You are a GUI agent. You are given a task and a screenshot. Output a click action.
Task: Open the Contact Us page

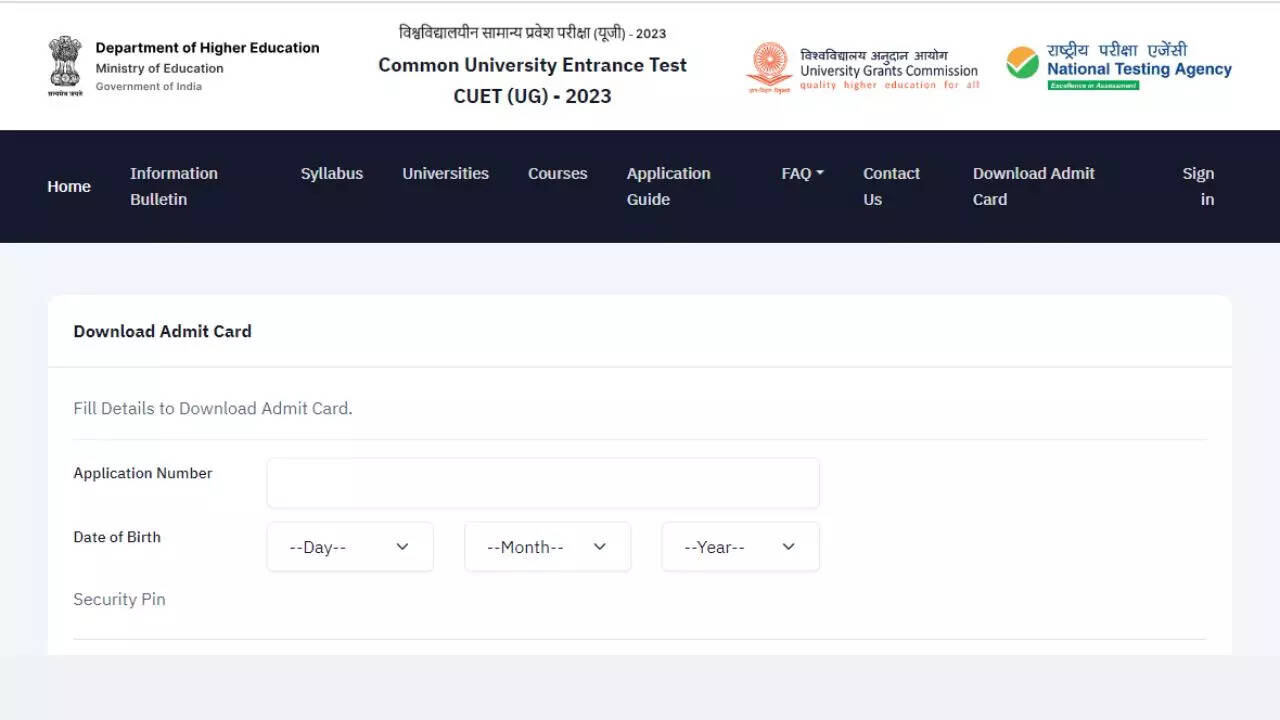pos(890,186)
